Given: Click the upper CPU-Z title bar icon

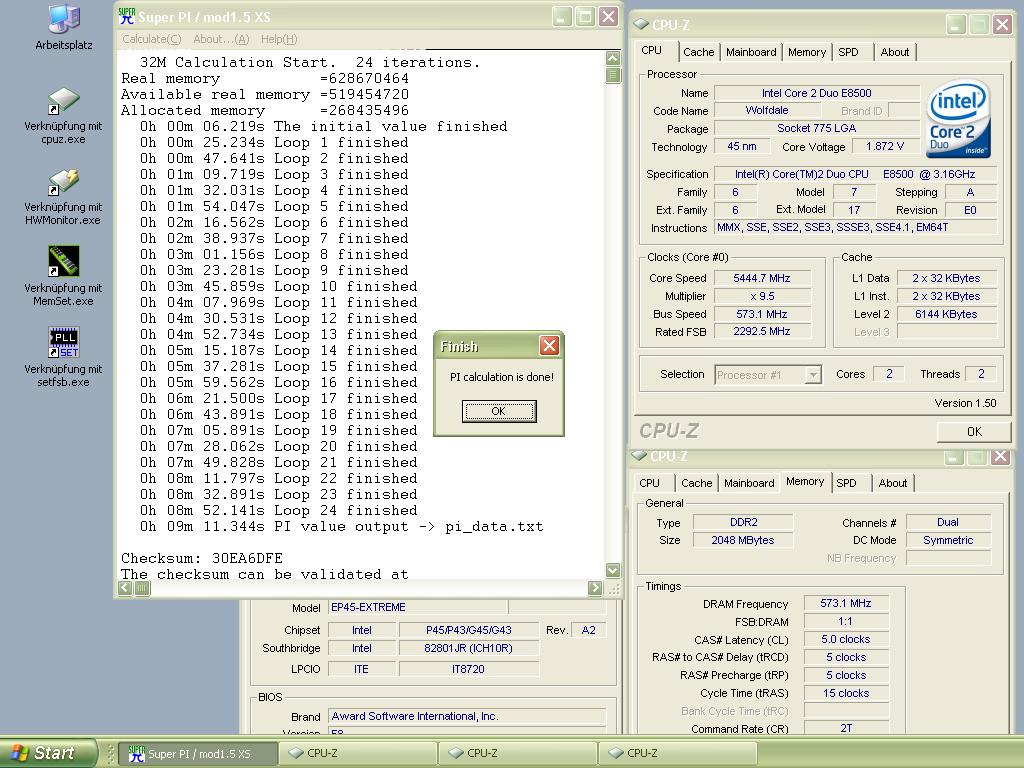Looking at the screenshot, I should [x=641, y=25].
